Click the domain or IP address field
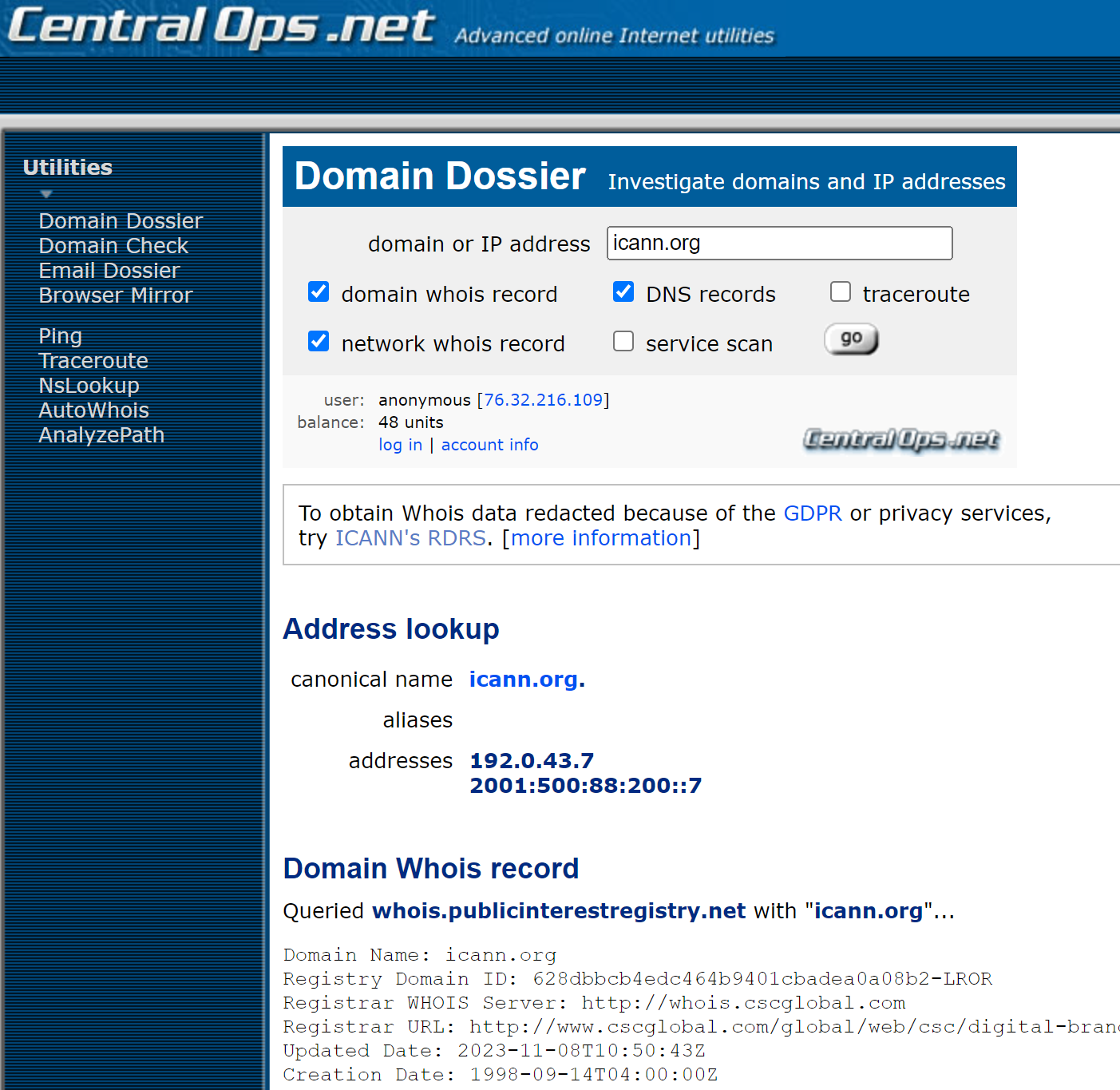1120x1090 pixels. coord(779,244)
